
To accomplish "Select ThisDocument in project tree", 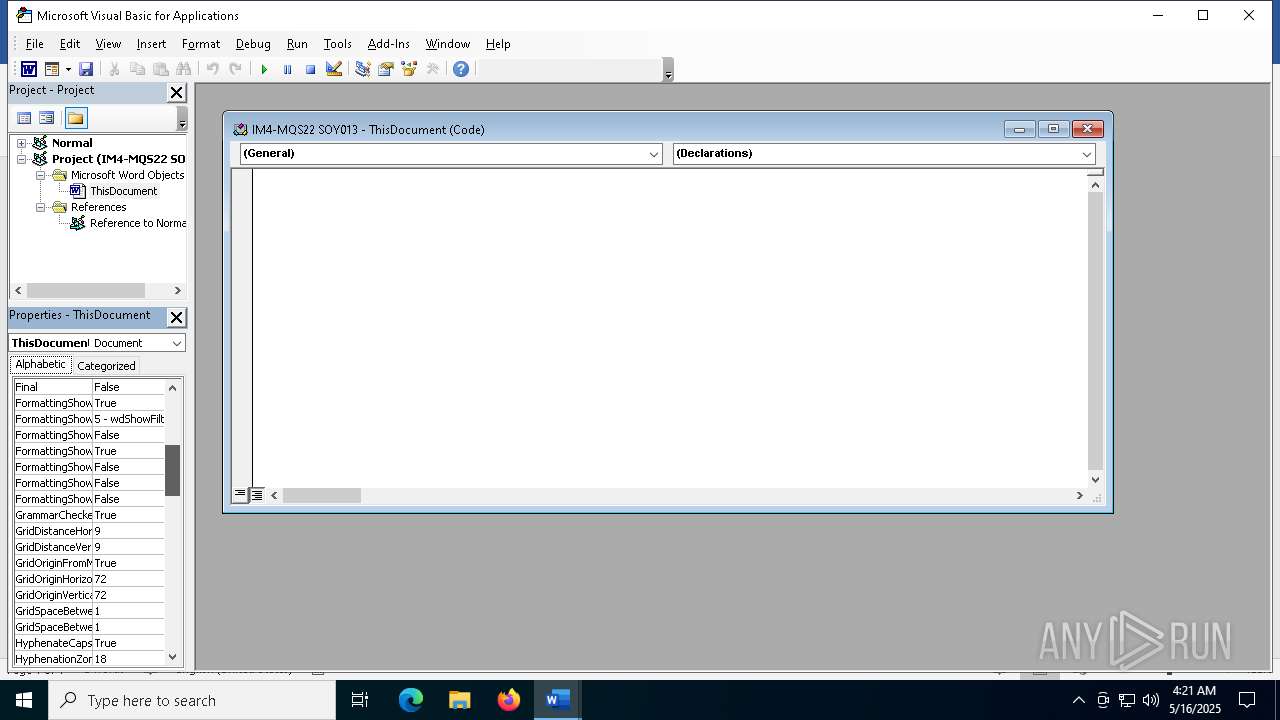I will tap(123, 191).
